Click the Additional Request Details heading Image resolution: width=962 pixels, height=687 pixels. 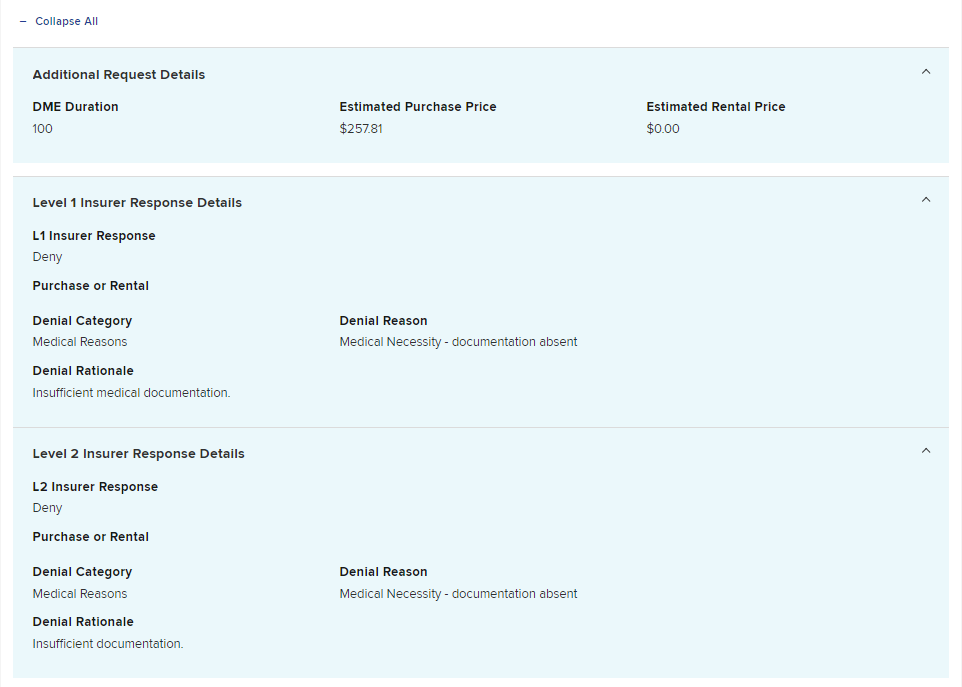(119, 75)
